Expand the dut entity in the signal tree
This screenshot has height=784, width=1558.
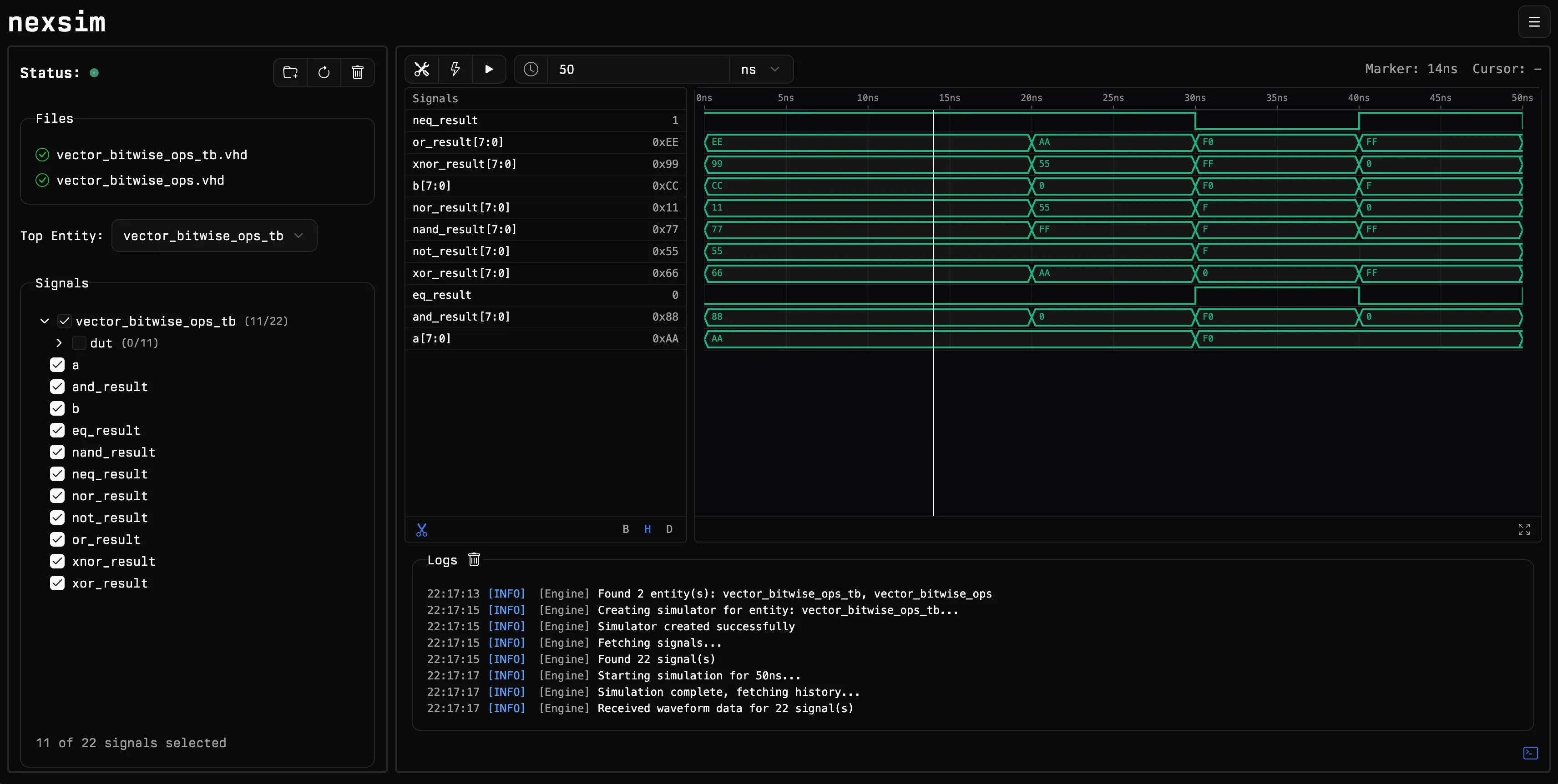pos(59,343)
